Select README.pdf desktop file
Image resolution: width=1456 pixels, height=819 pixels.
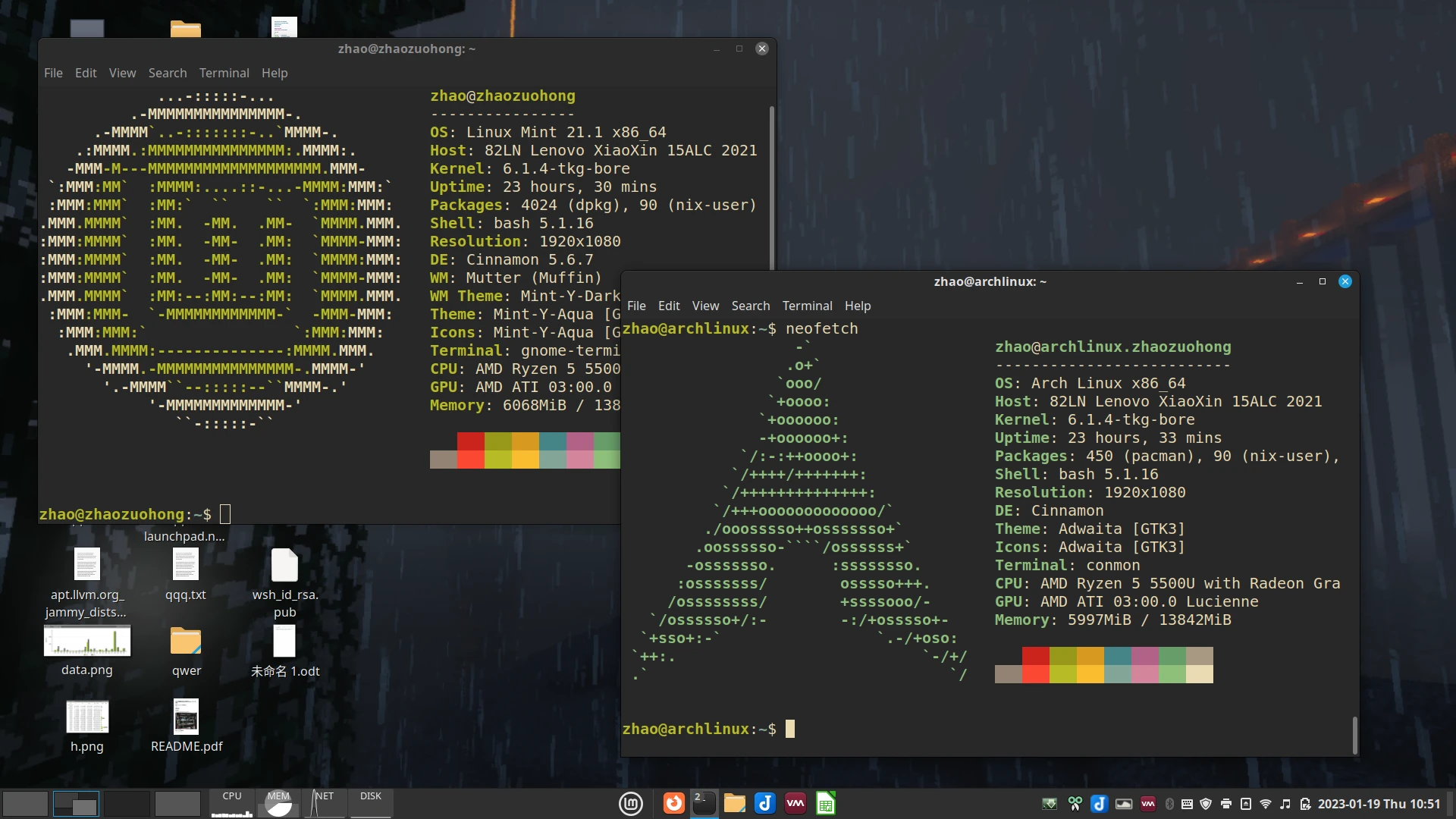(187, 726)
